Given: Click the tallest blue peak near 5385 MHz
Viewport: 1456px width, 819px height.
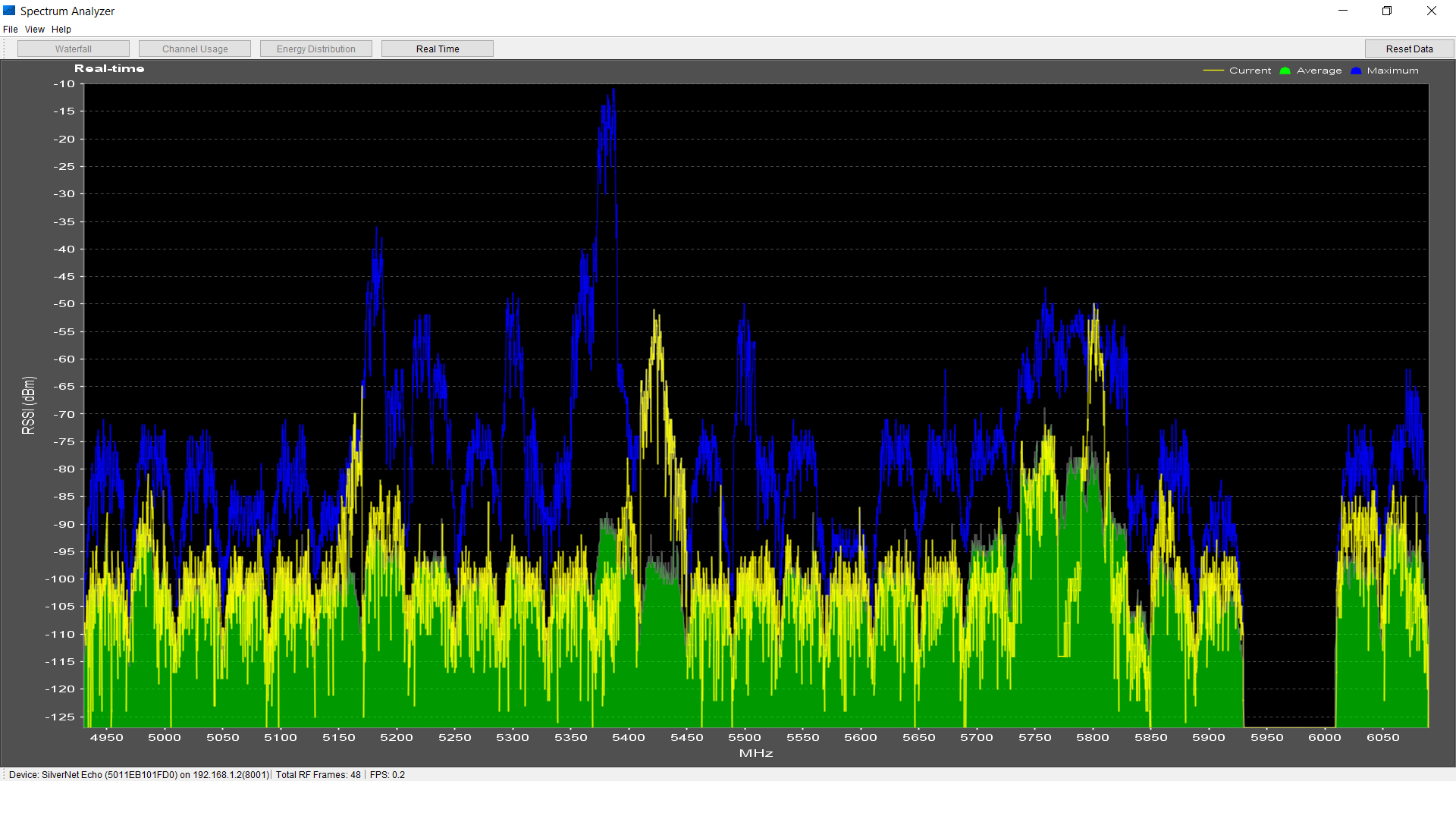Looking at the screenshot, I should (613, 92).
